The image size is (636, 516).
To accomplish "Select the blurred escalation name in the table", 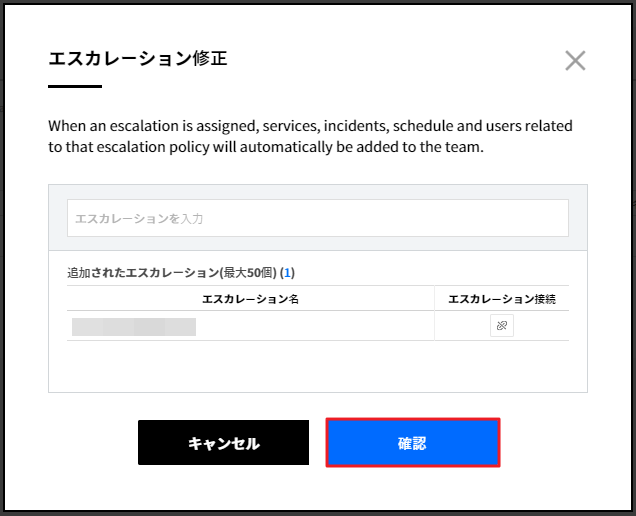I will (134, 326).
